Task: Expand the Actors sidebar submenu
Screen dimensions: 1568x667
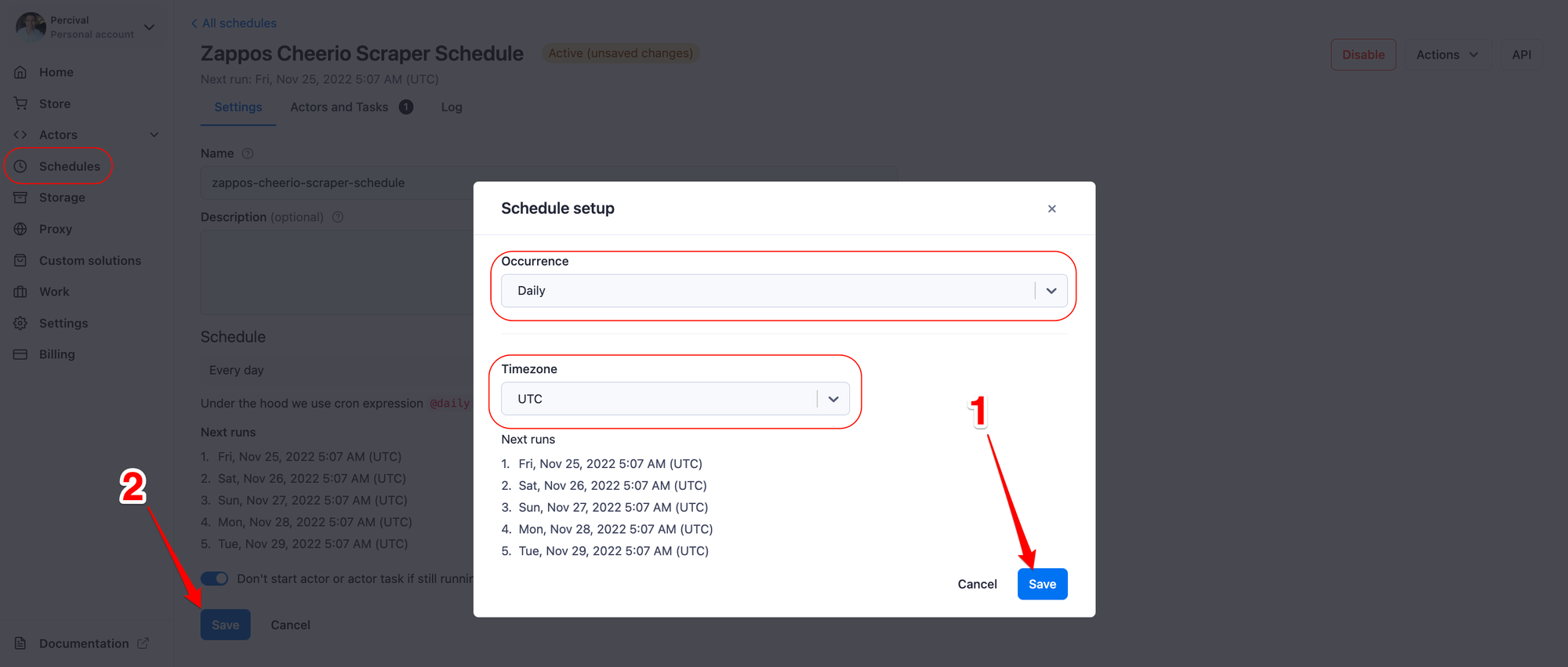Action: (x=154, y=134)
